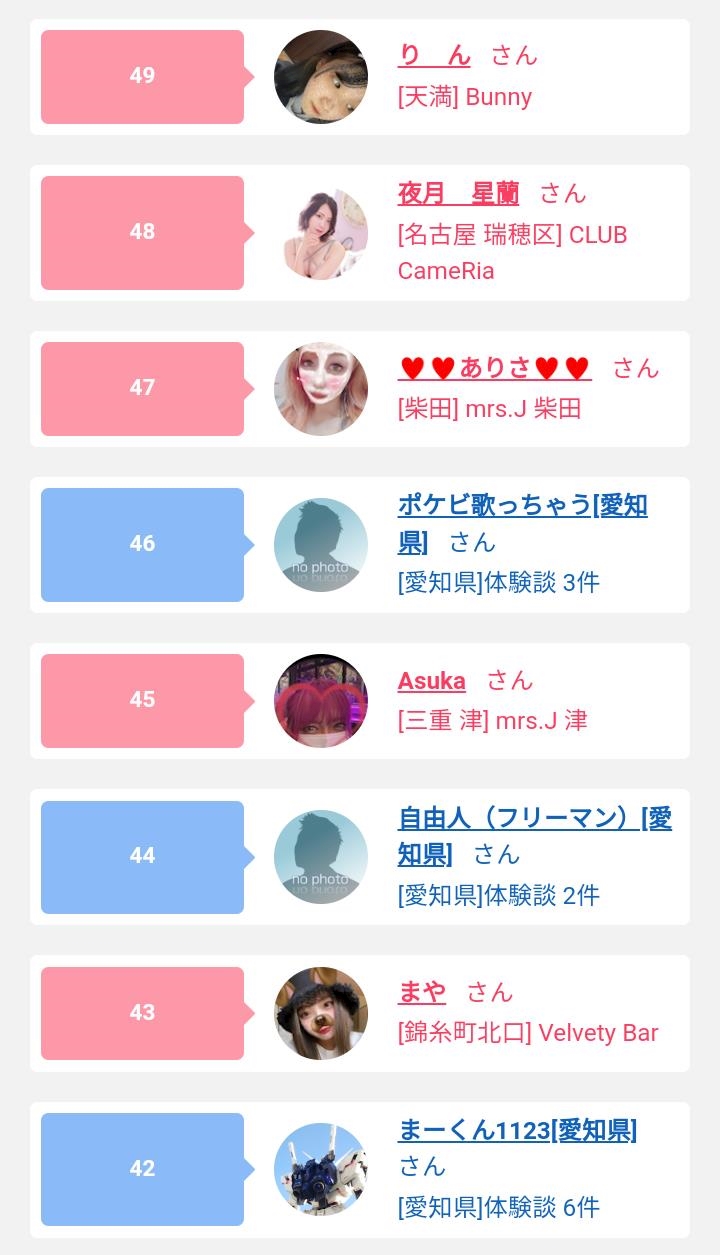The image size is (720, 1255).
Task: Open the まや profile link
Action: pos(421,992)
